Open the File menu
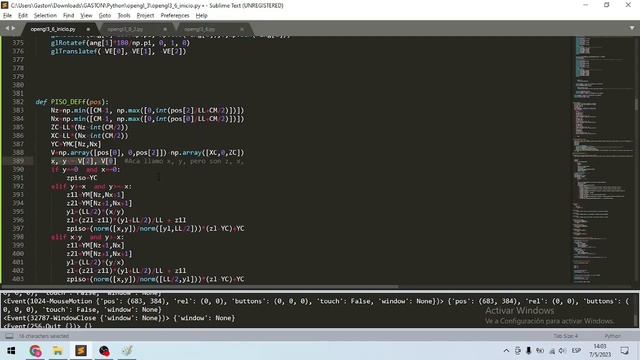The image size is (640, 360). (x=7, y=16)
